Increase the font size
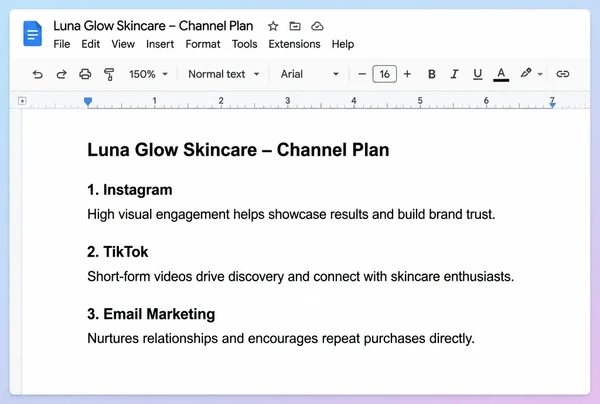Screen dimensions: 600x404 (408, 74)
